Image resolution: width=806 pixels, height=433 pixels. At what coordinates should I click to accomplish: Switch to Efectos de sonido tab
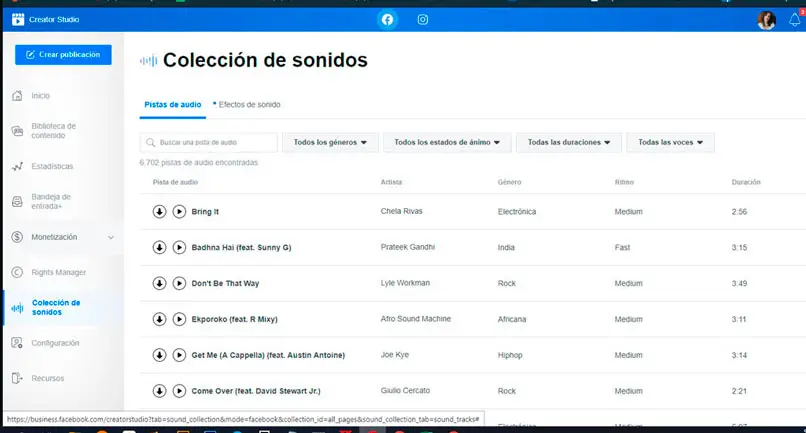[247, 104]
